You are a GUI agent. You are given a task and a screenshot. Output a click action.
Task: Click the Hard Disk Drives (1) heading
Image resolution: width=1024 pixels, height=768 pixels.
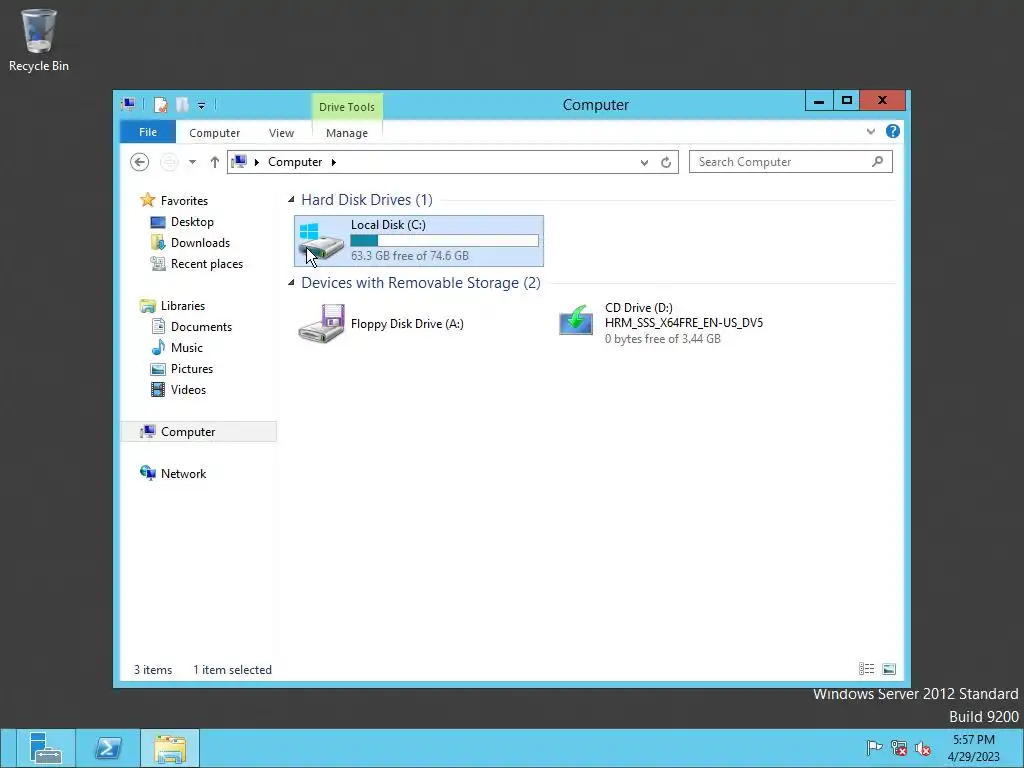pyautogui.click(x=366, y=200)
